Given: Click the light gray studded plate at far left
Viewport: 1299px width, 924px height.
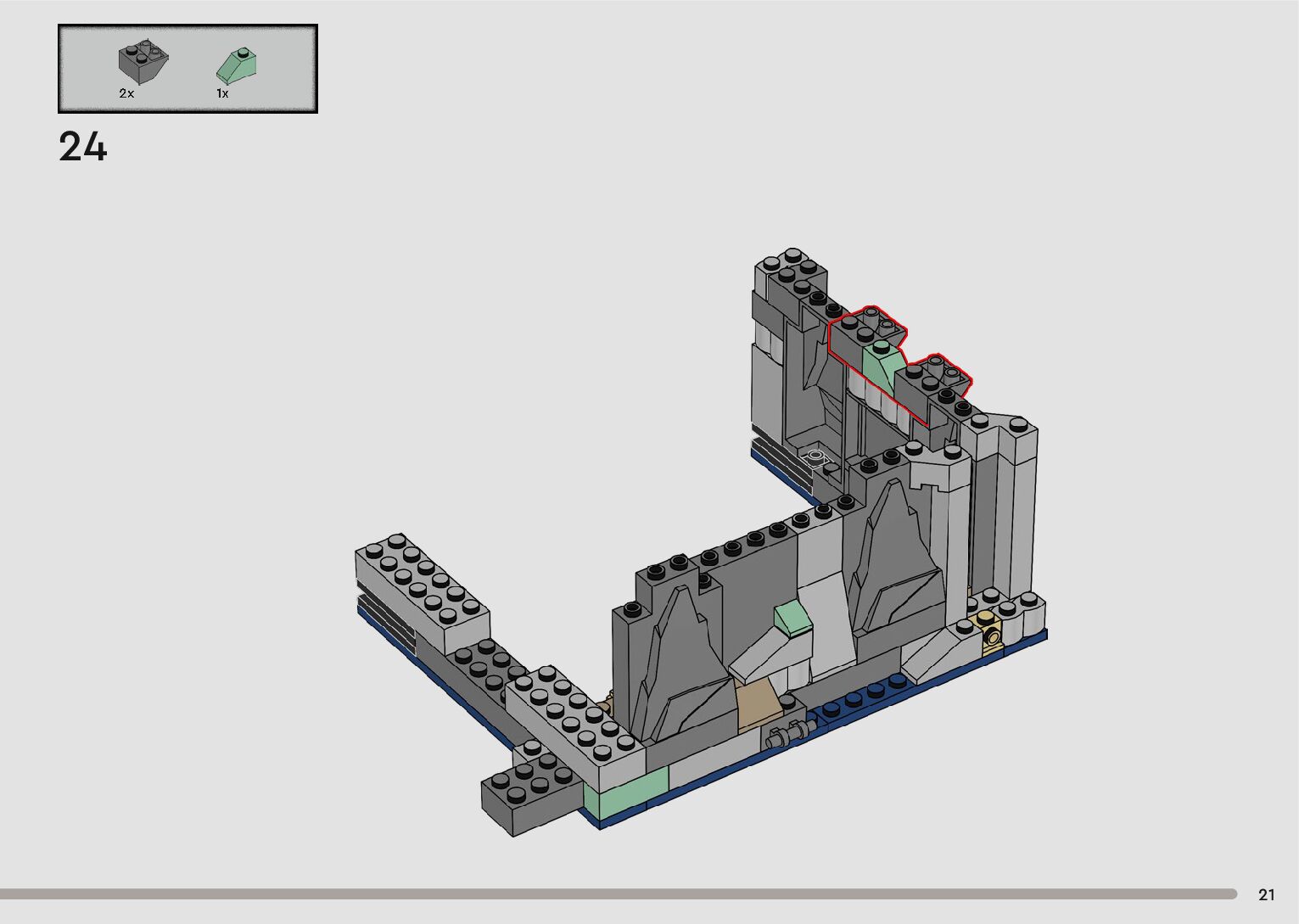Looking at the screenshot, I should 422,596.
